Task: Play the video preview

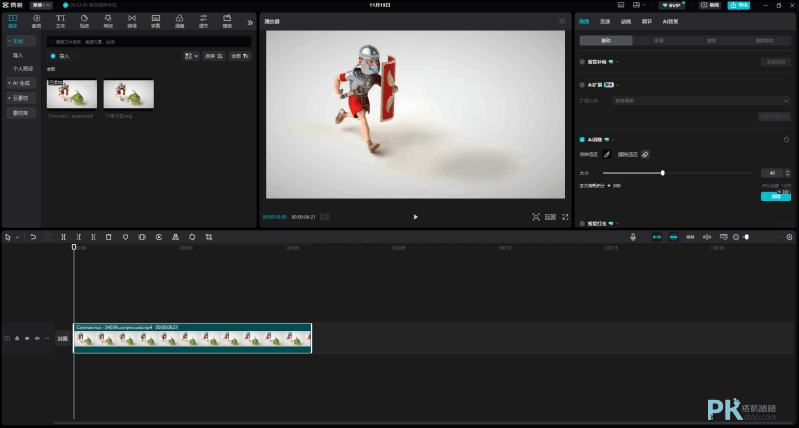Action: [416, 217]
